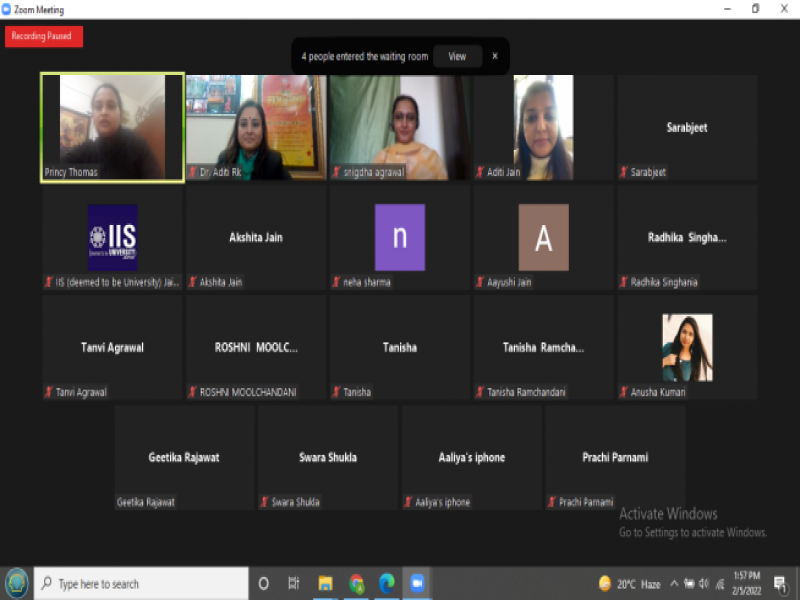Dismiss the waiting room notification

tap(494, 57)
